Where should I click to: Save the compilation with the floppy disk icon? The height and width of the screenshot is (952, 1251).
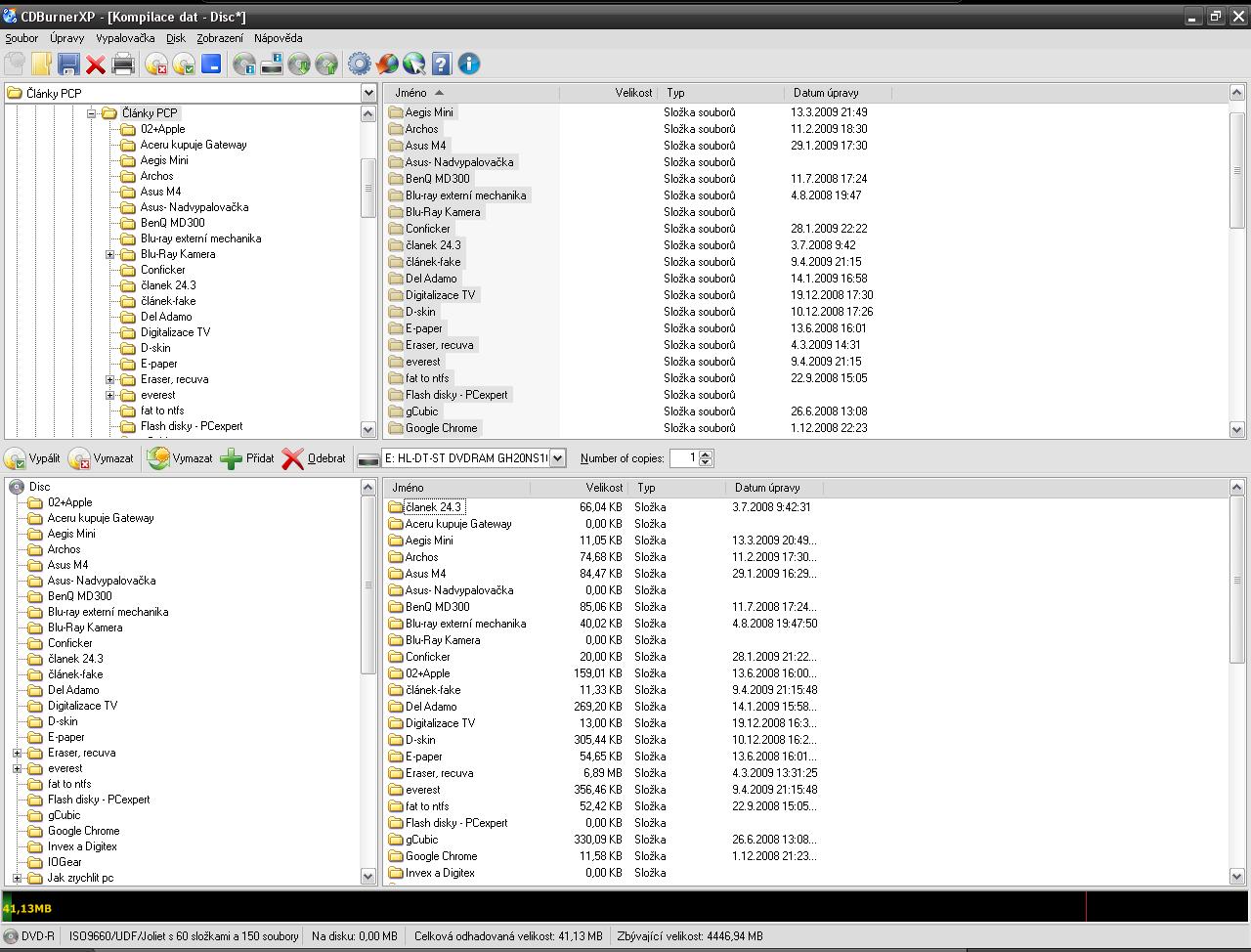68,65
